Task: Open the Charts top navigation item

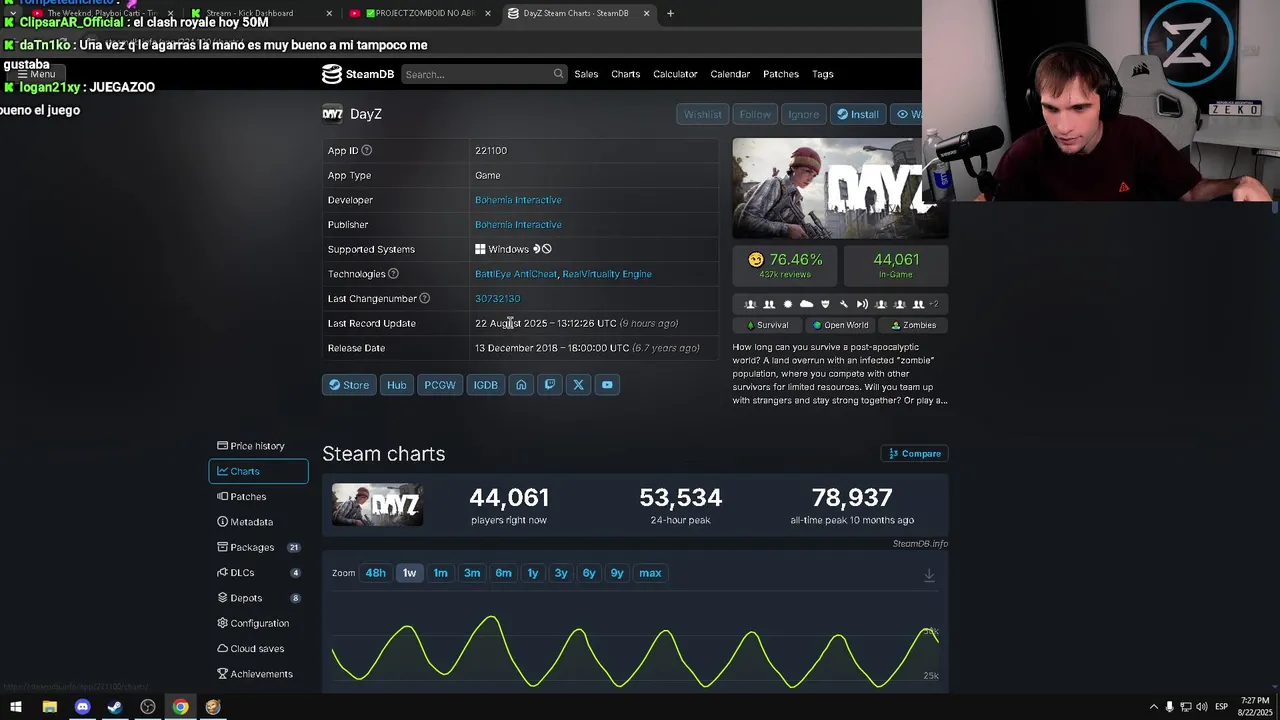Action: coord(626,74)
